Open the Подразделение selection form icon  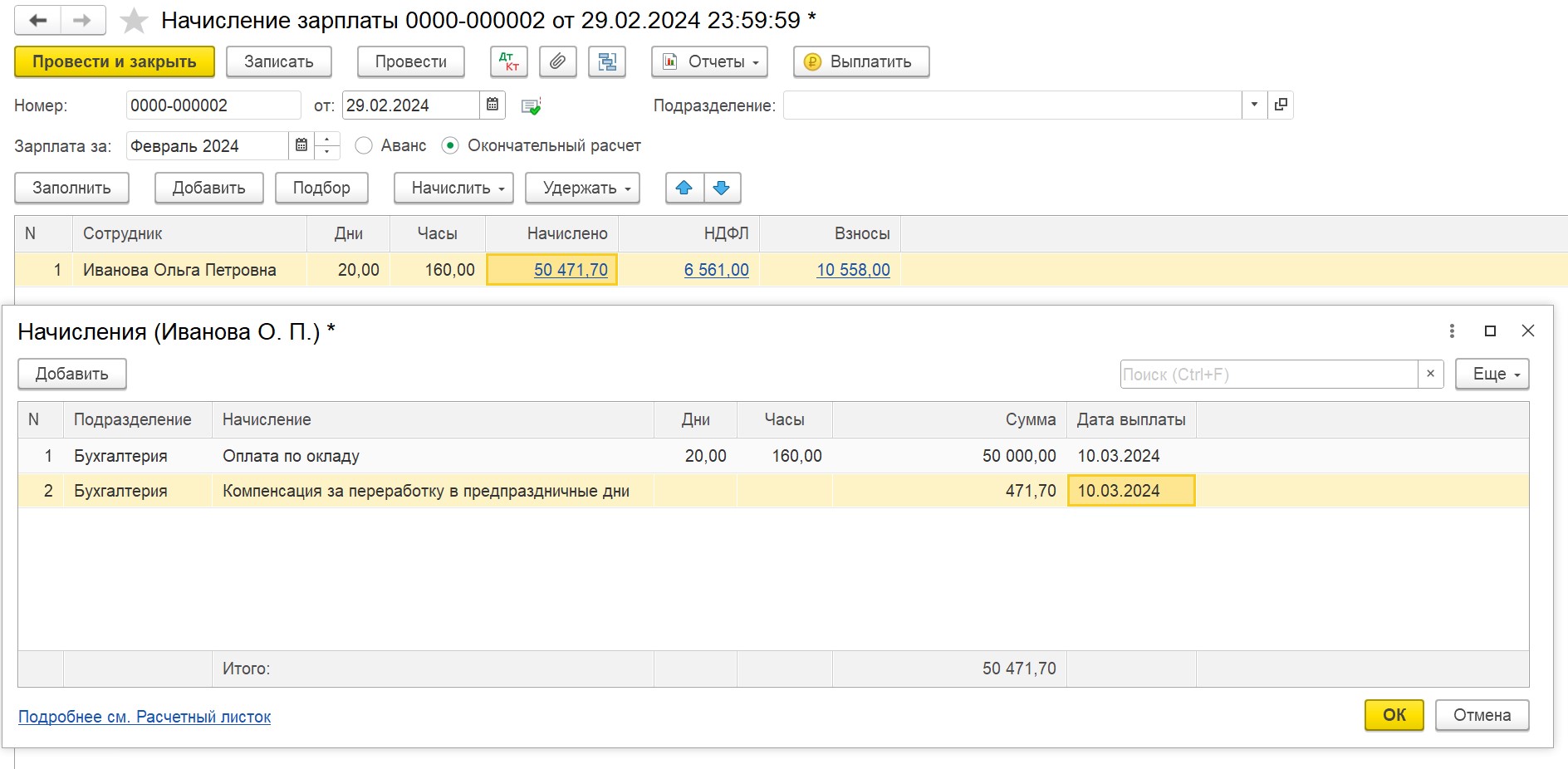(1281, 105)
